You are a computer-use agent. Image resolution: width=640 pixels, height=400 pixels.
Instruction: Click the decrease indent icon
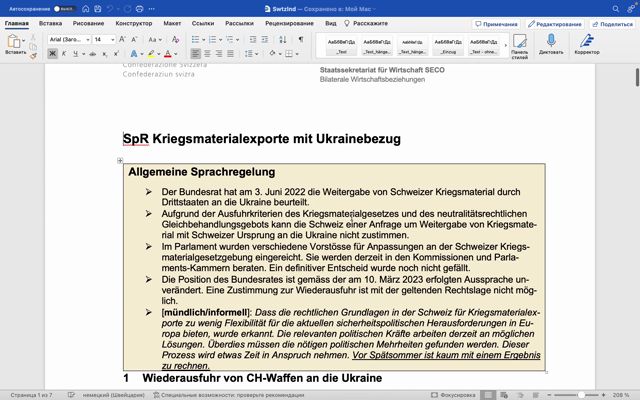click(253, 40)
